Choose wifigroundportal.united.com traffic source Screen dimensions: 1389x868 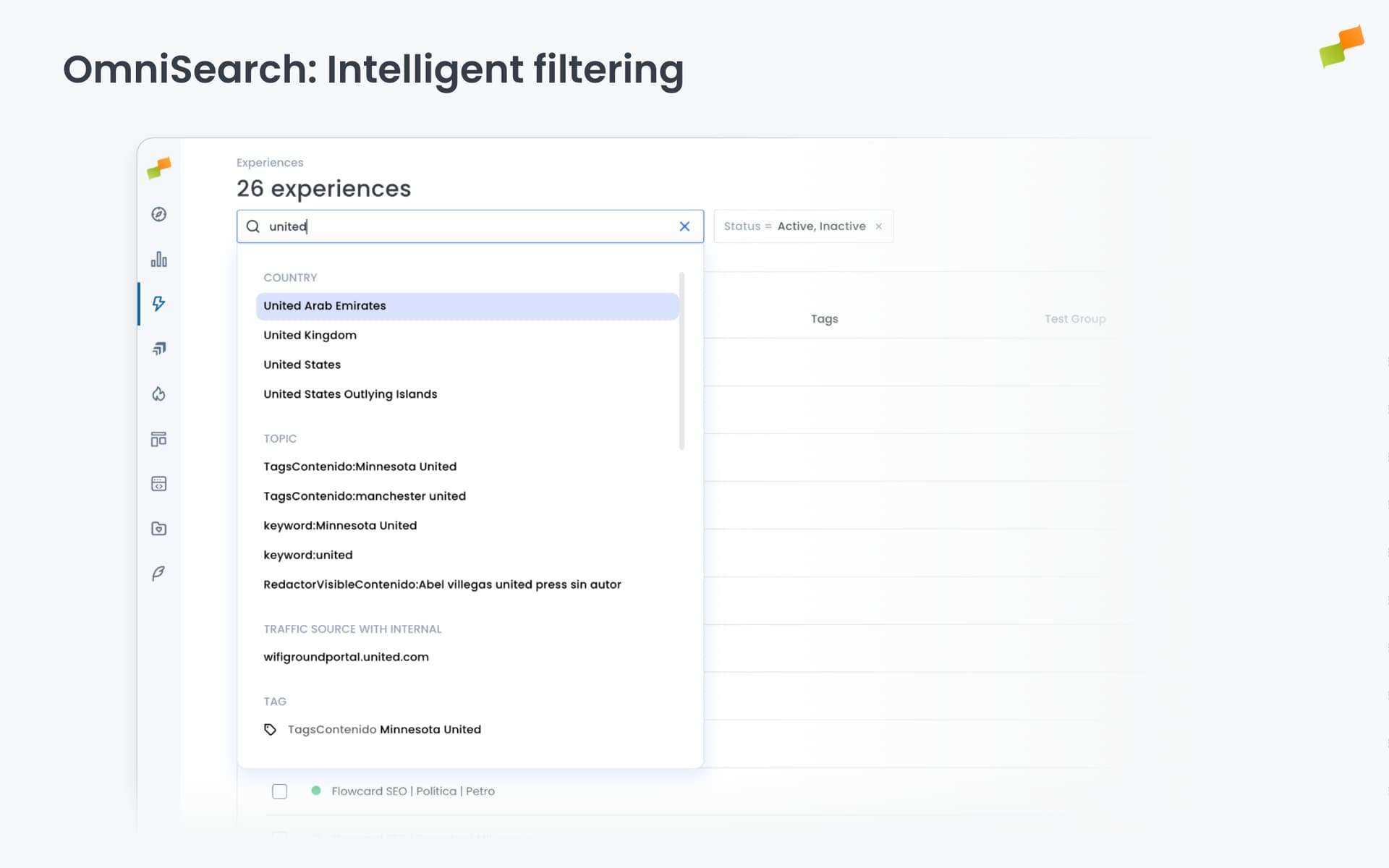coord(346,657)
